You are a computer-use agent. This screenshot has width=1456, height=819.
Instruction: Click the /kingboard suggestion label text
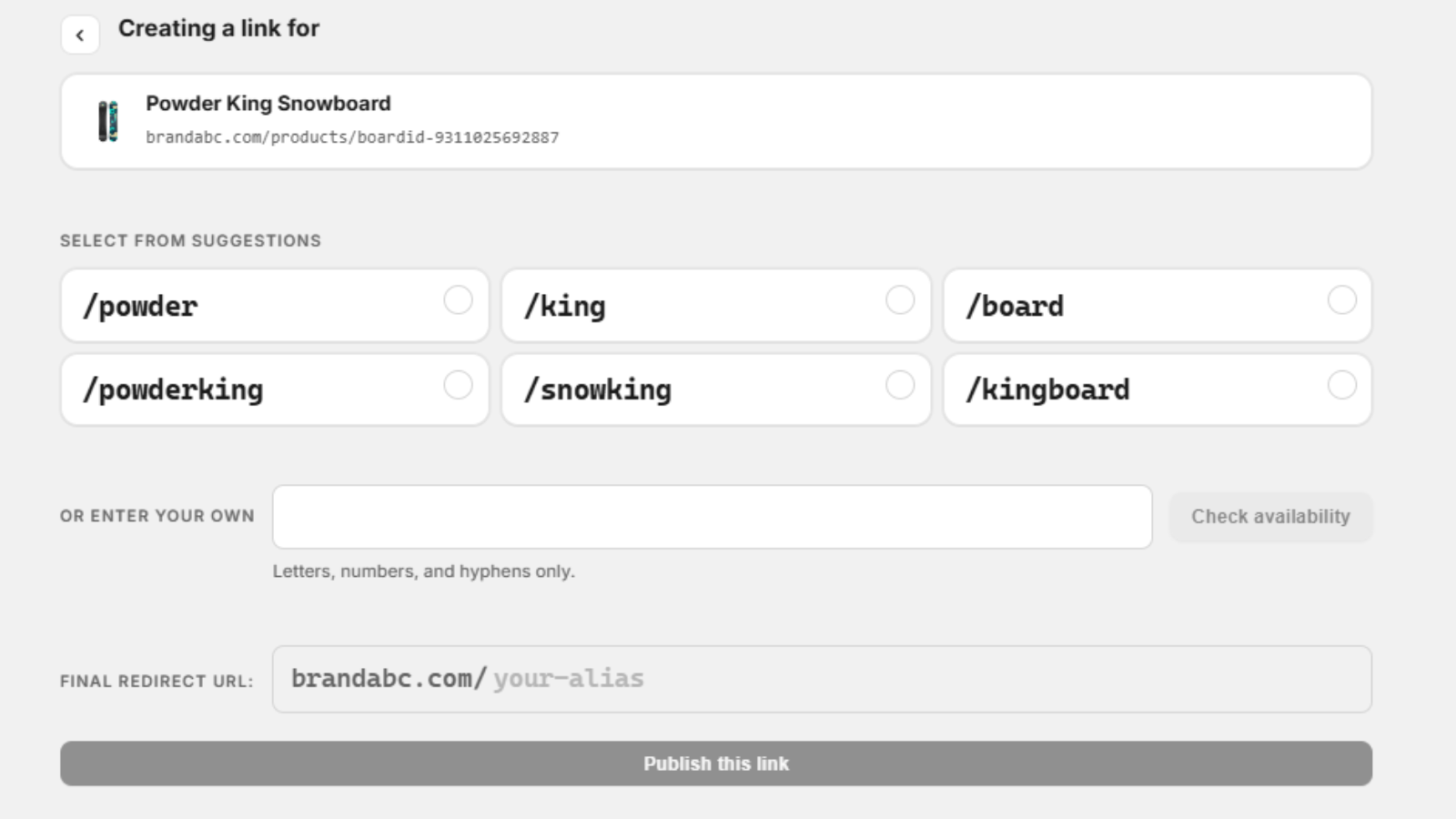pyautogui.click(x=1047, y=390)
